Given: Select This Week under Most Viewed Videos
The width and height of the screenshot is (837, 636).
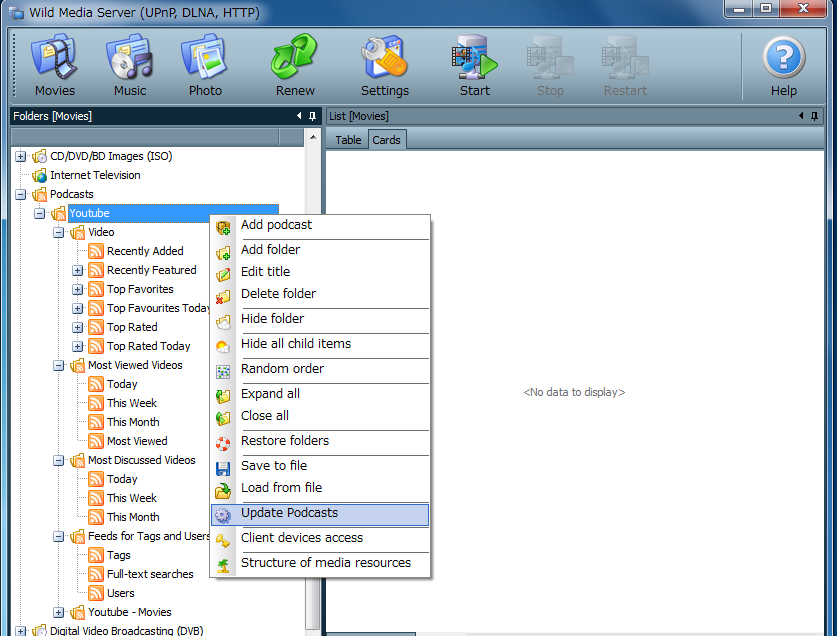Looking at the screenshot, I should point(132,403).
